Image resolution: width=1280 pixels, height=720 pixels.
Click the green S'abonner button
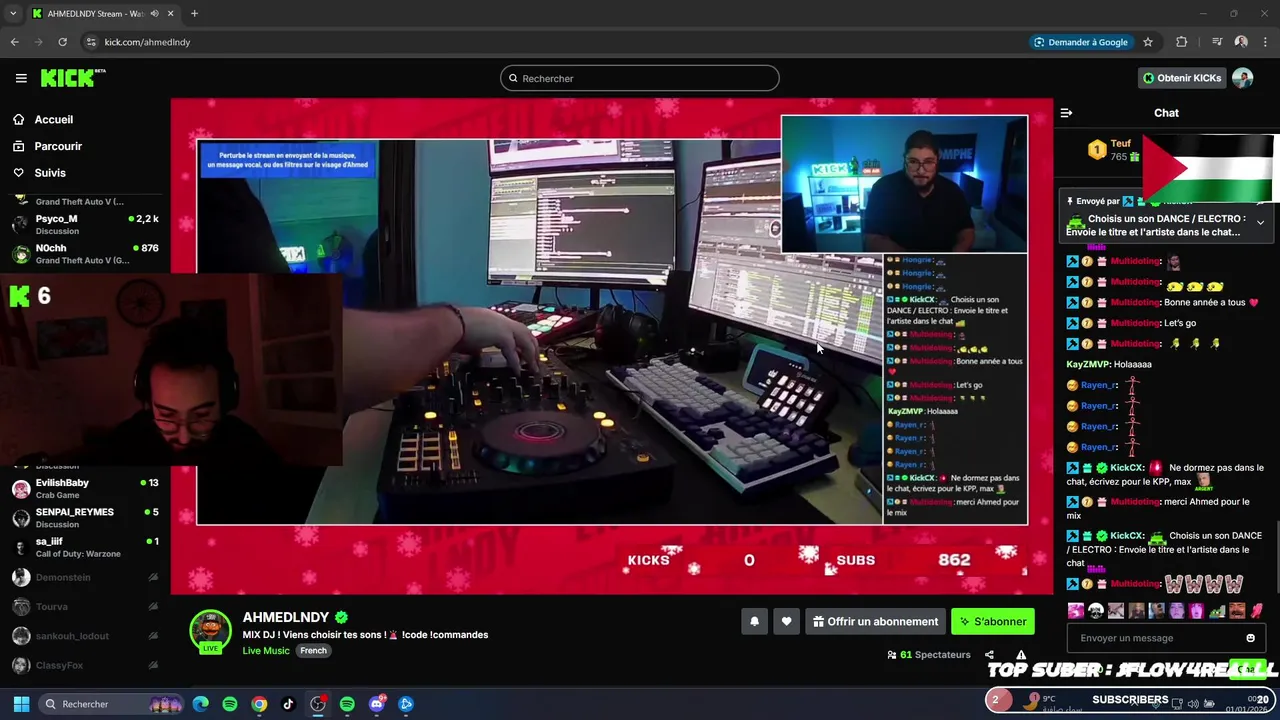pos(993,621)
